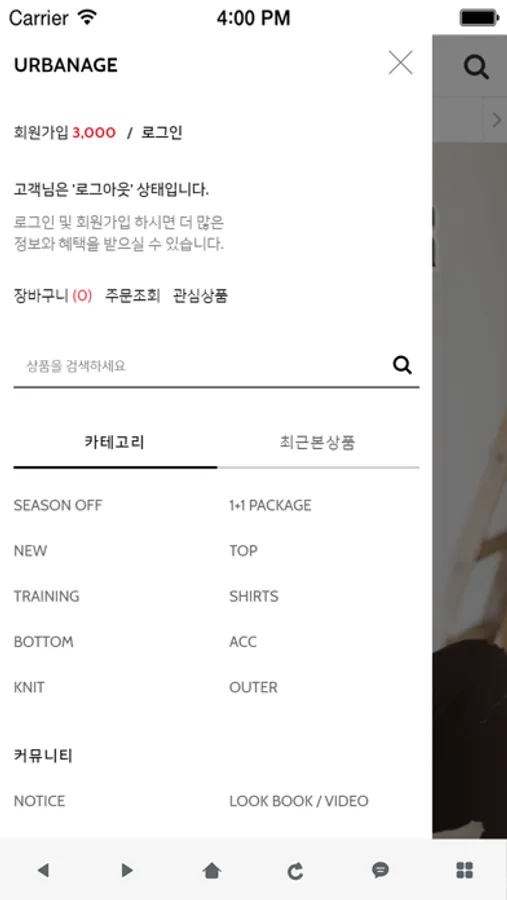This screenshot has height=900, width=507.
Task: Open the home icon in the bottom bar
Action: (x=212, y=871)
